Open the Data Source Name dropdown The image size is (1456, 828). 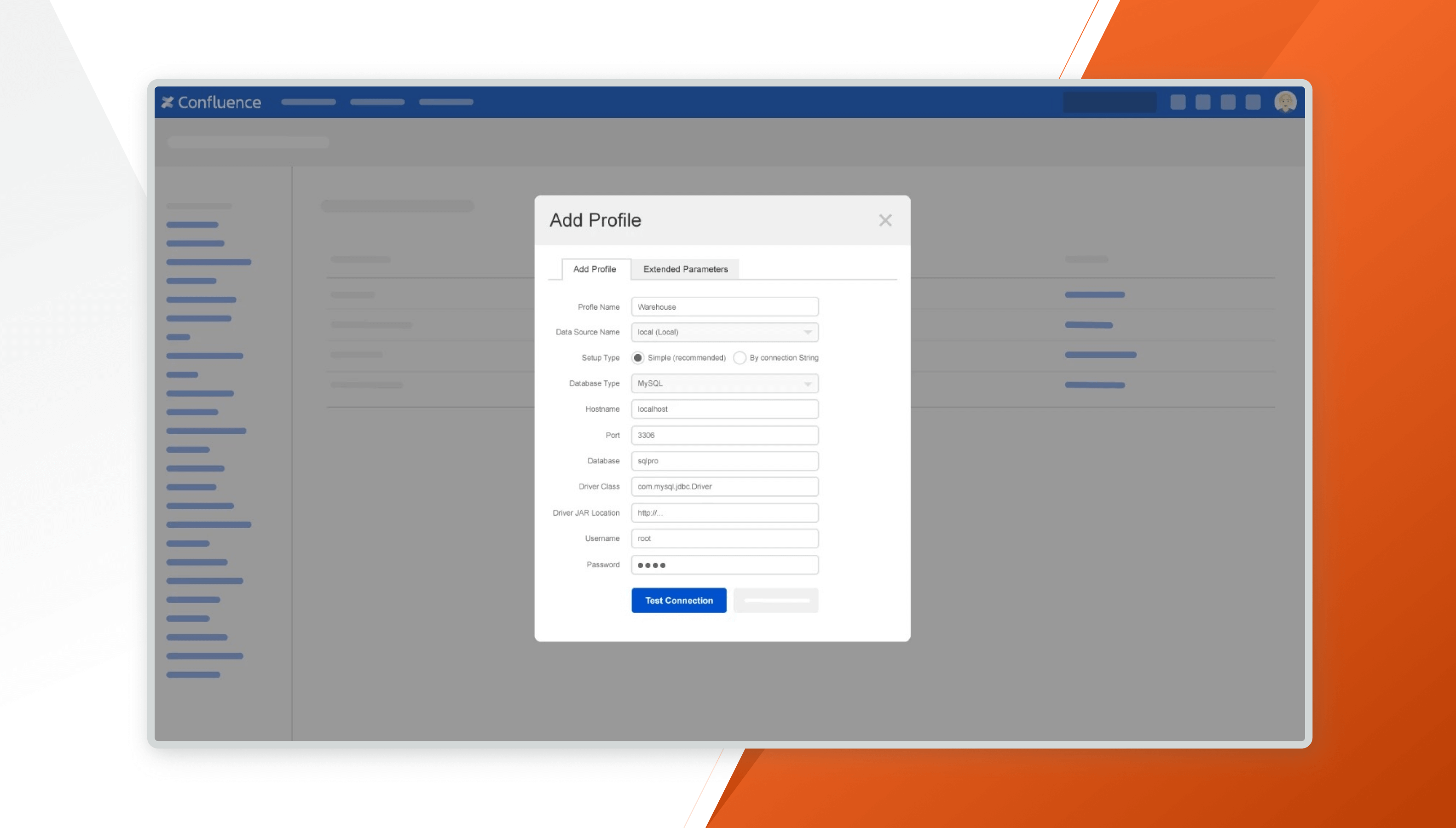coord(724,332)
